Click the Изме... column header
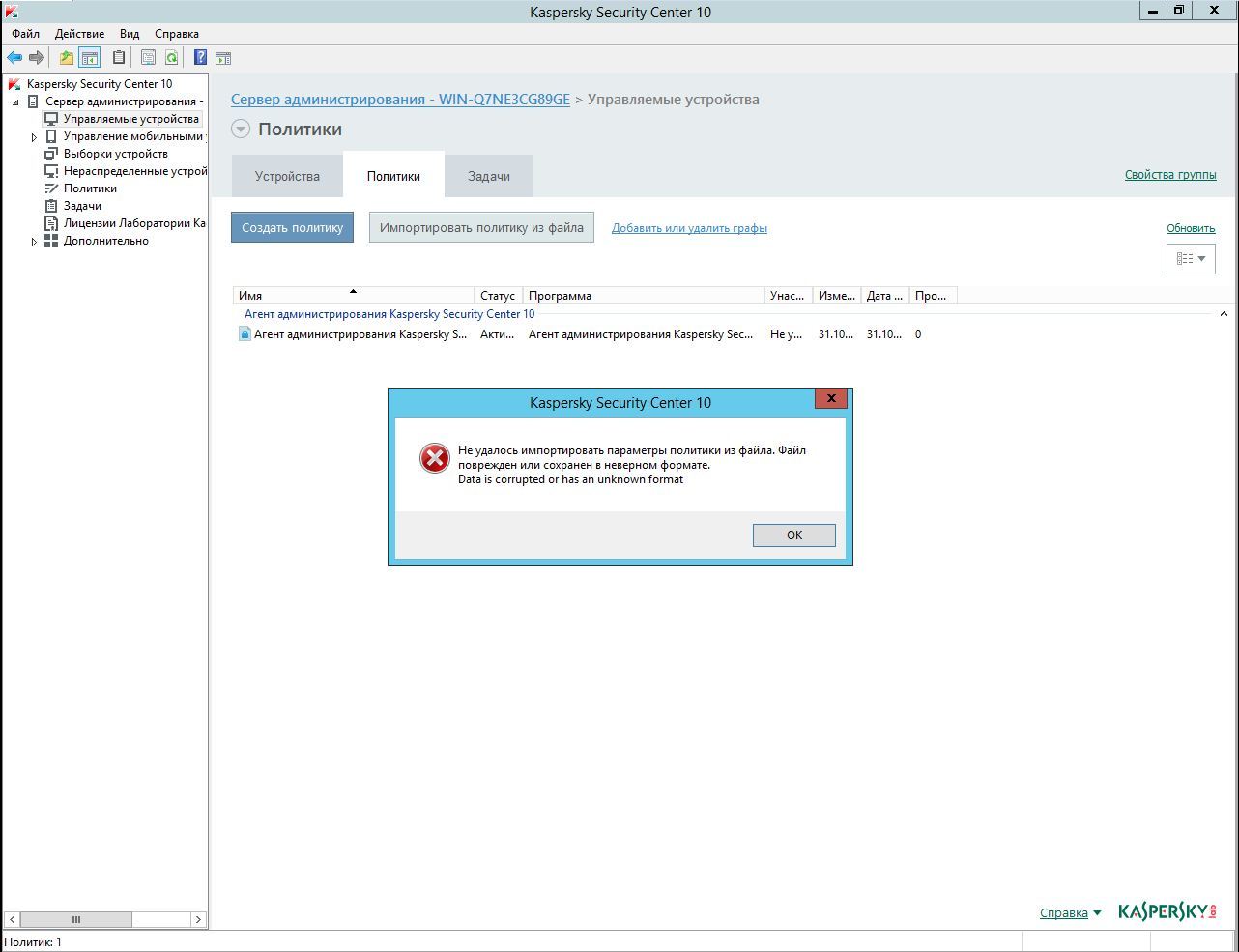The image size is (1239, 952). click(837, 296)
